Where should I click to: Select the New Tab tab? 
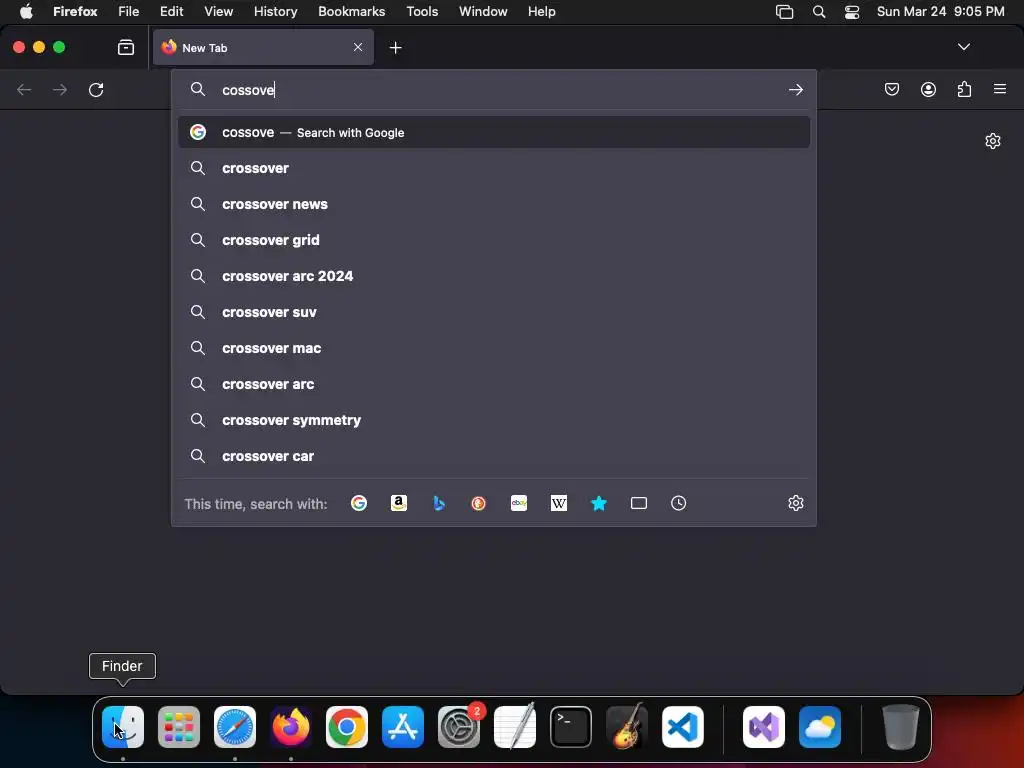tap(263, 47)
